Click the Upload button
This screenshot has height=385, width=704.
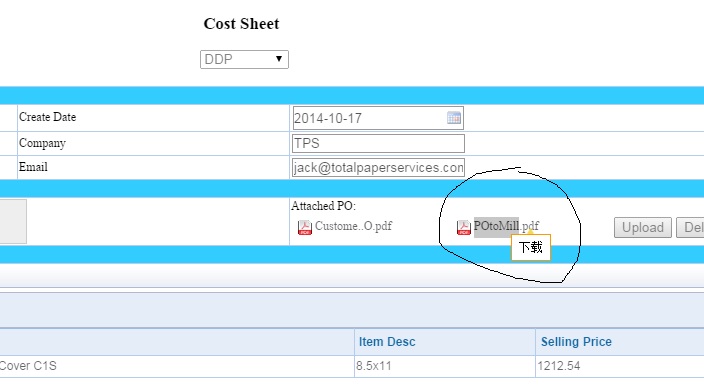[642, 227]
